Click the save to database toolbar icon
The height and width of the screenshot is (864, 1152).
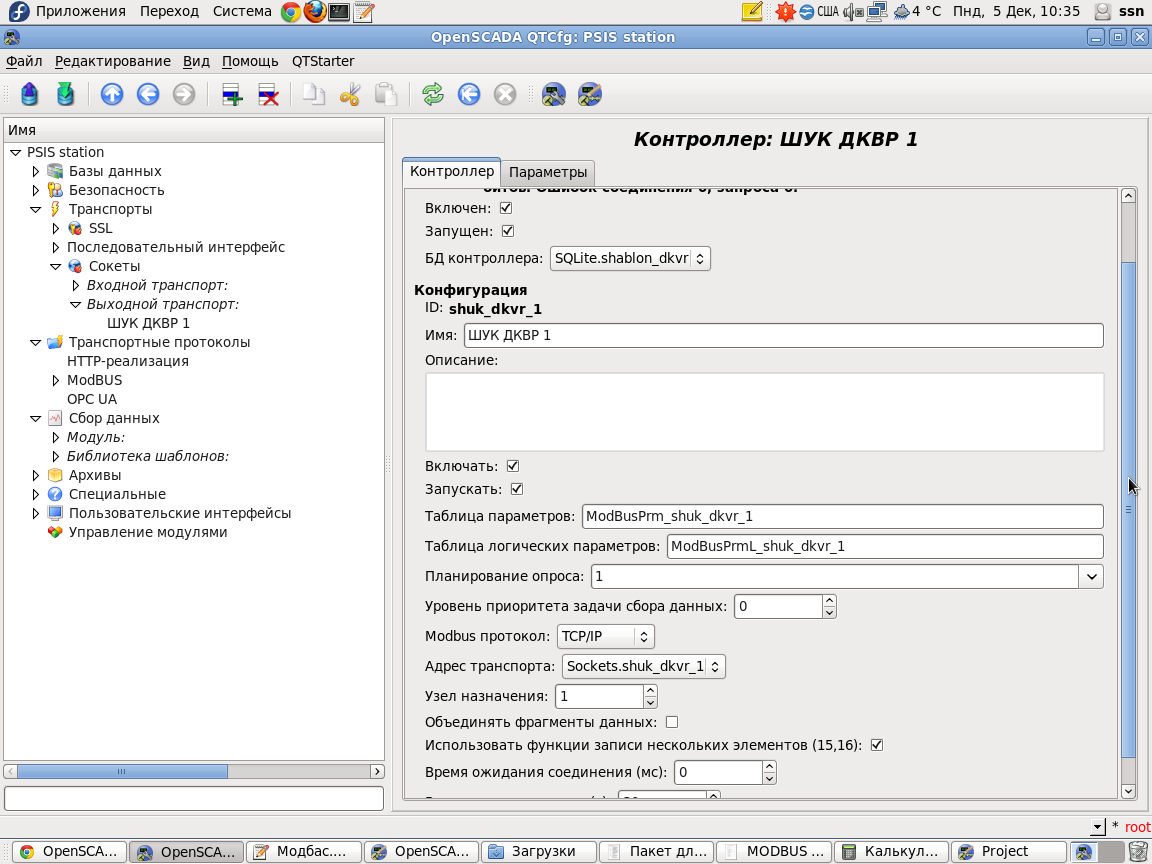[65, 95]
